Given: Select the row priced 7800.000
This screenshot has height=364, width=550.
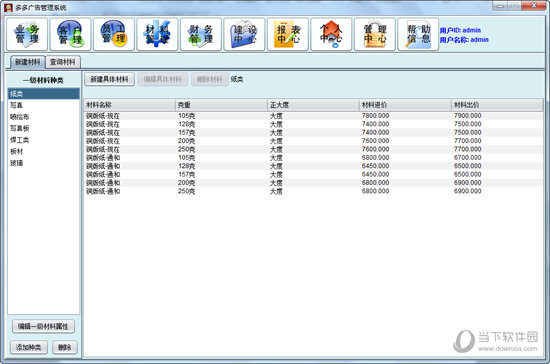Looking at the screenshot, I should tap(313, 116).
